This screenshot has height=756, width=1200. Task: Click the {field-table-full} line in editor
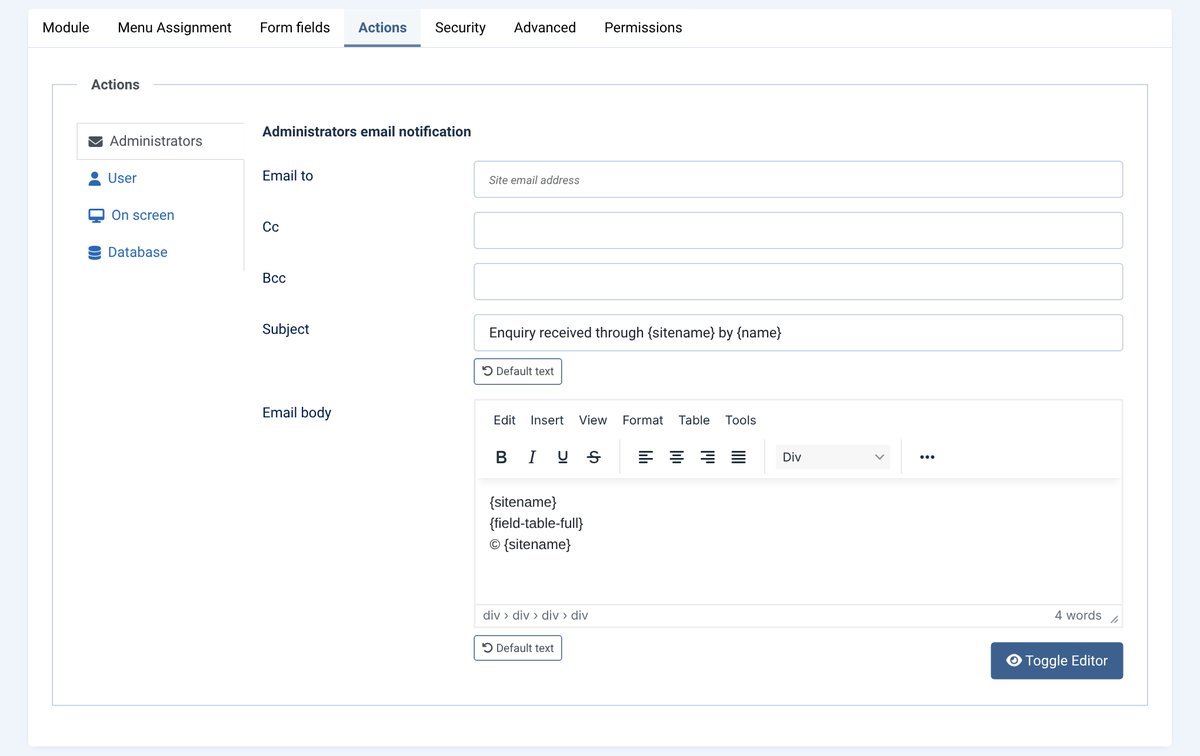tap(536, 523)
